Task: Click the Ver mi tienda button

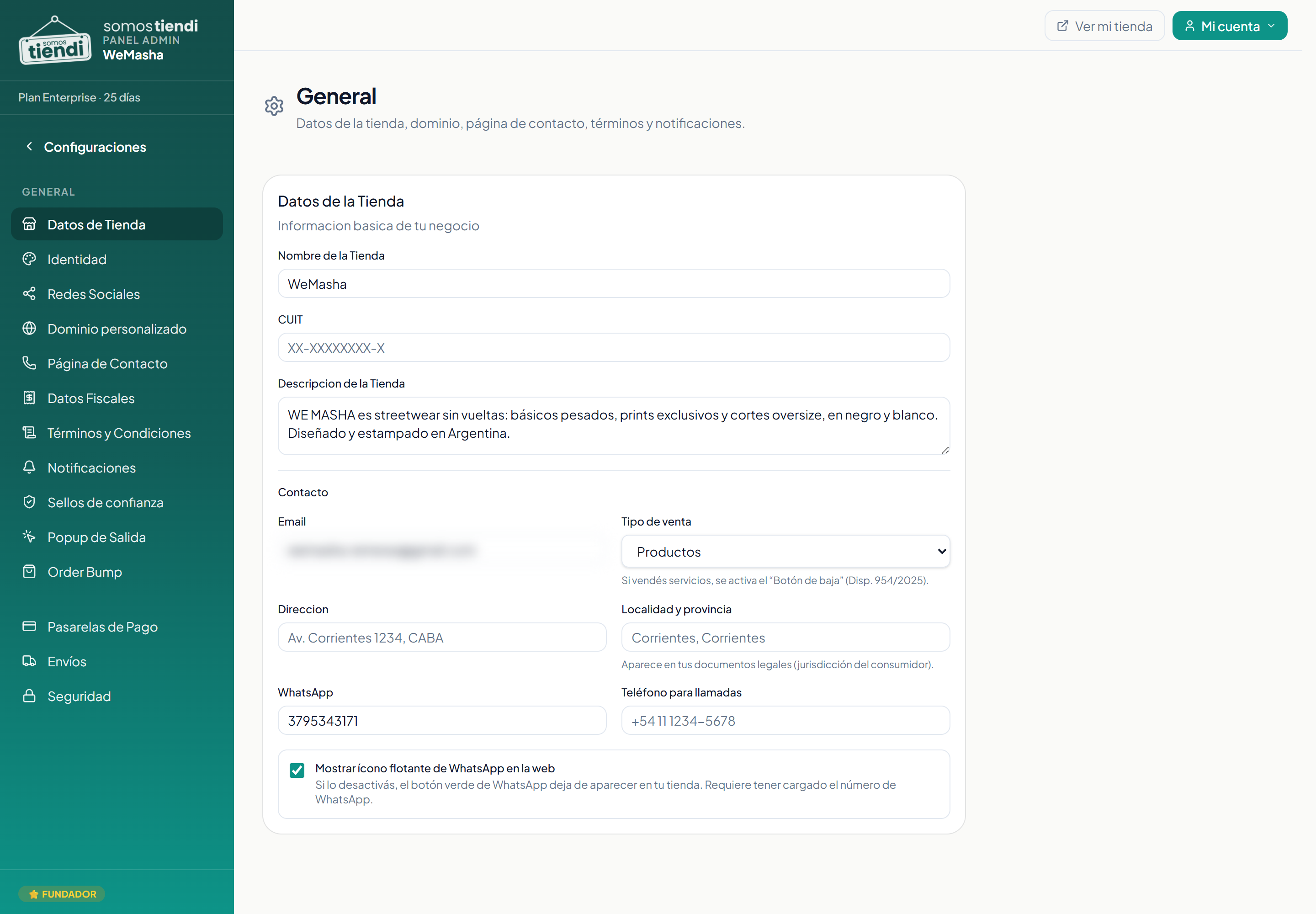Action: [x=1105, y=26]
